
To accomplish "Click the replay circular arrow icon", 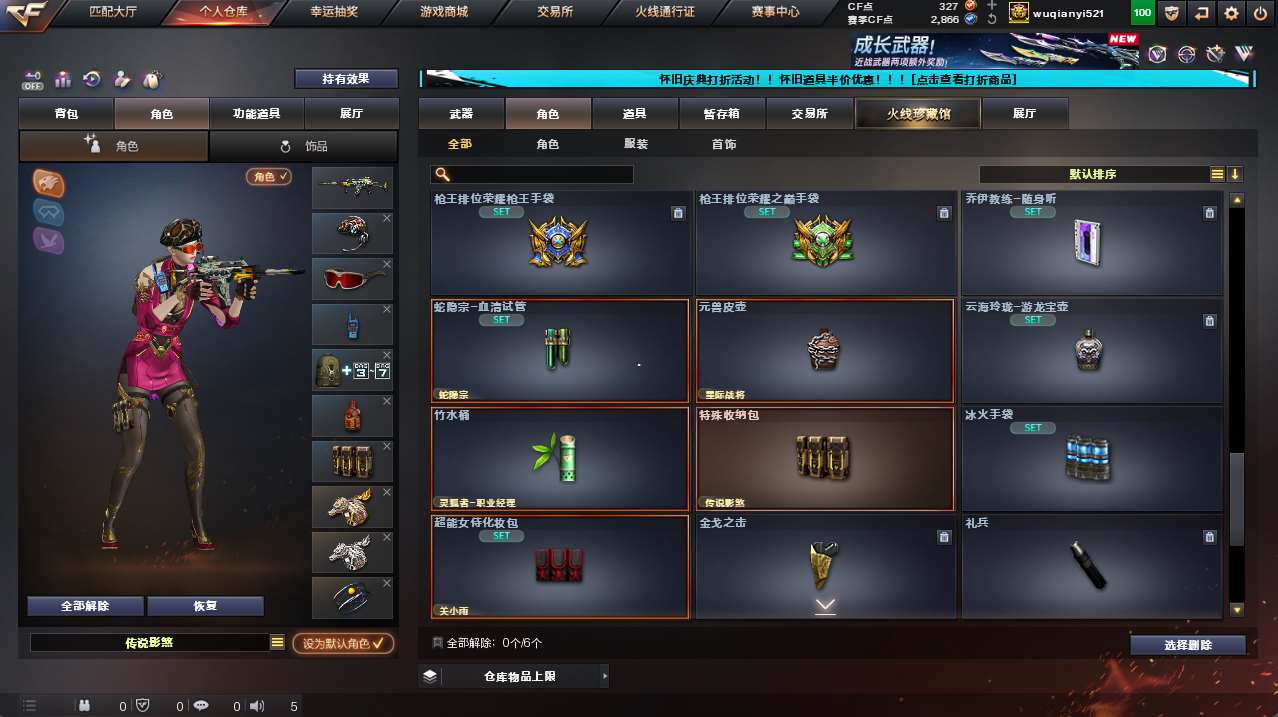I will [x=92, y=79].
